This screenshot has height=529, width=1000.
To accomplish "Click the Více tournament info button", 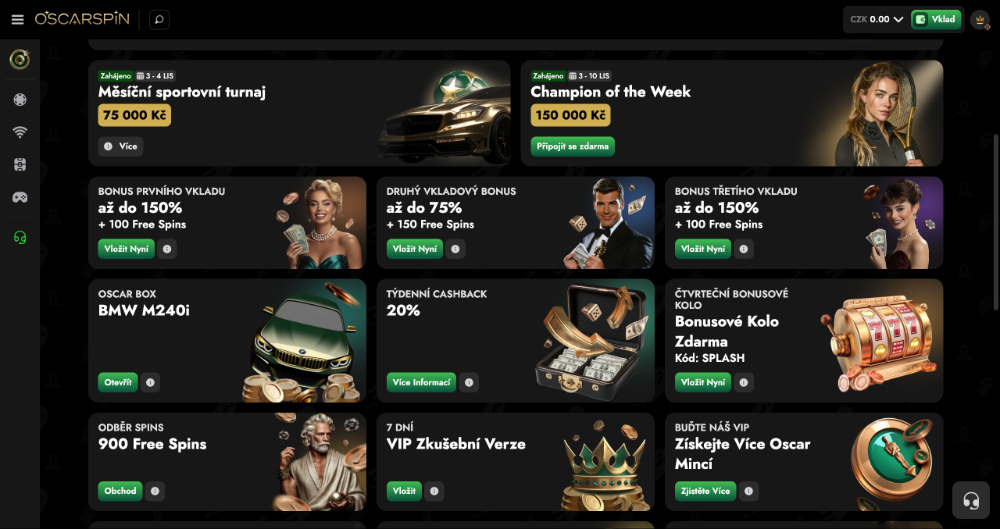I will pyautogui.click(x=121, y=146).
